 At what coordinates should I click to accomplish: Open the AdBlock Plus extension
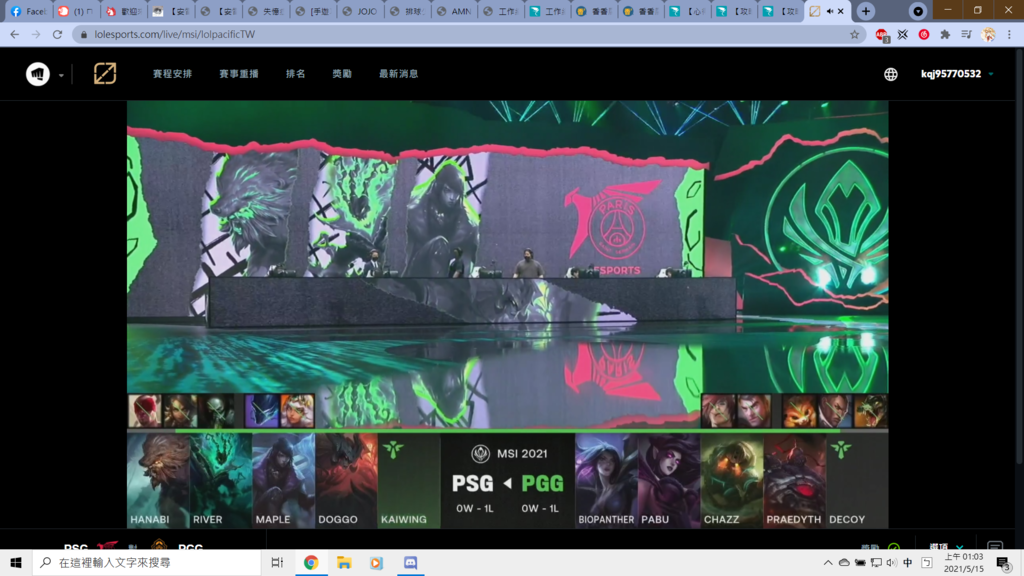[x=882, y=35]
